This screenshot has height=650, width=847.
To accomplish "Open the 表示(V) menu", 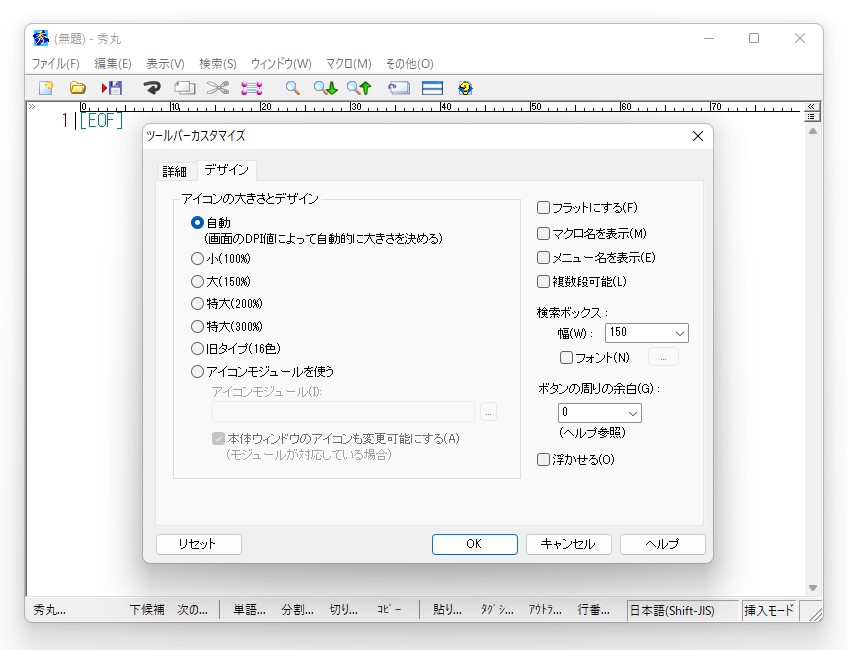I will (x=165, y=64).
